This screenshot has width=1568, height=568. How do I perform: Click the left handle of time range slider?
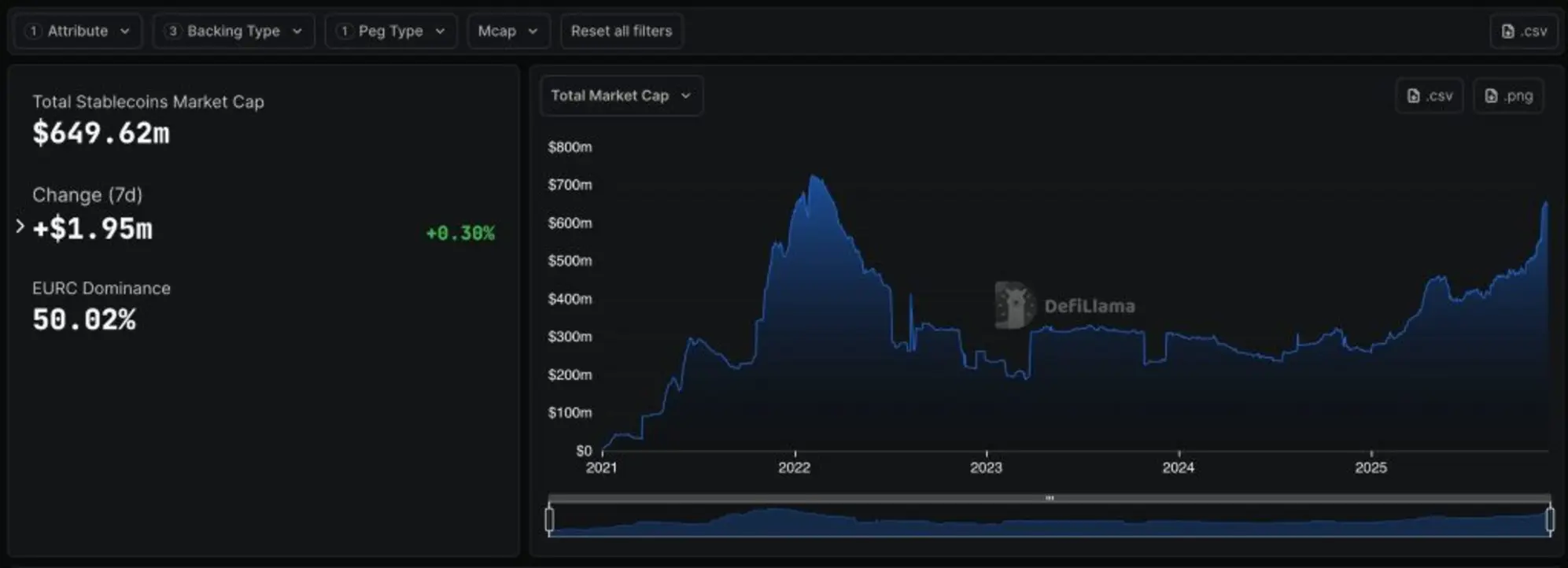coord(549,519)
